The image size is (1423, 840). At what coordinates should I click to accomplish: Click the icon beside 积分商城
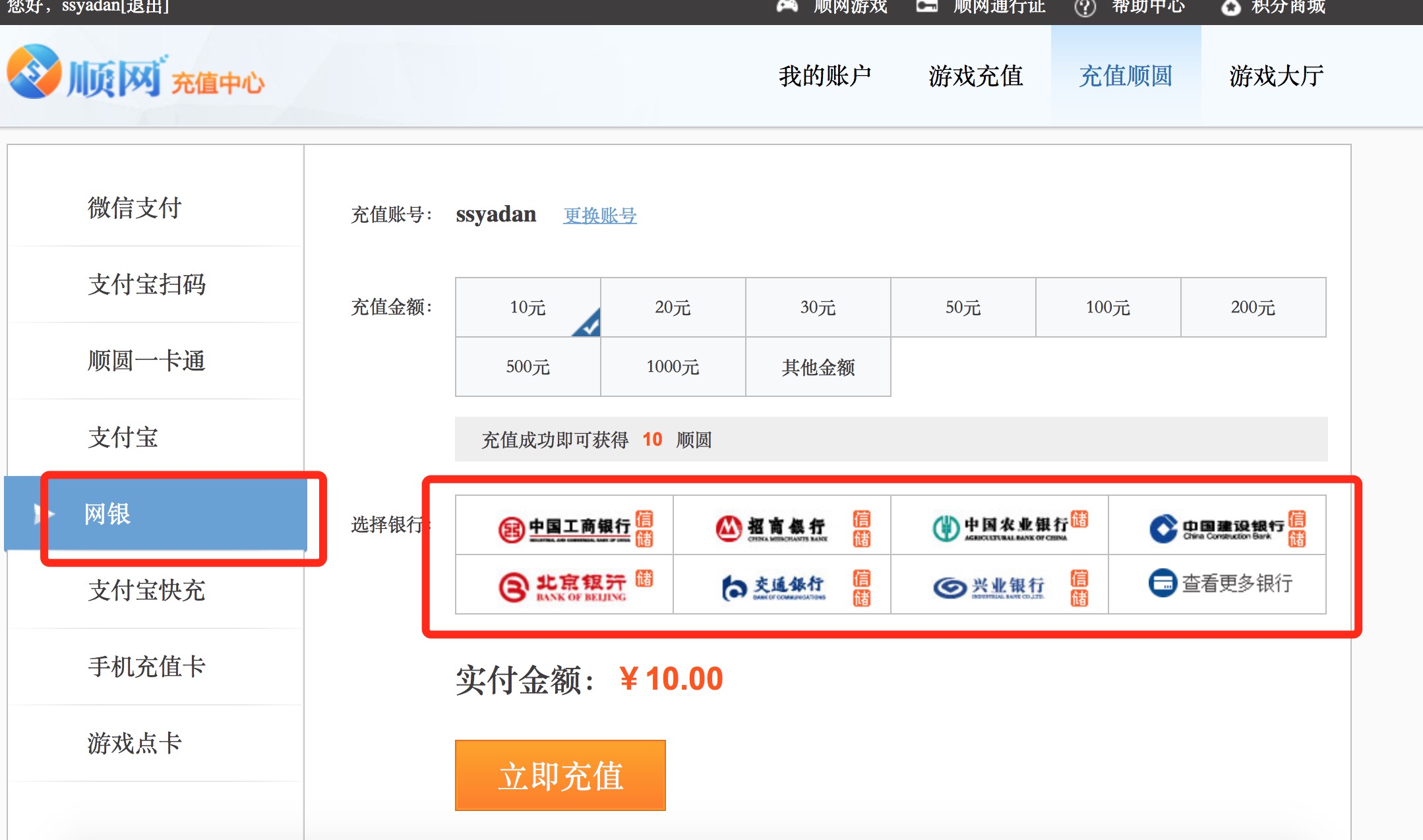[x=1230, y=7]
